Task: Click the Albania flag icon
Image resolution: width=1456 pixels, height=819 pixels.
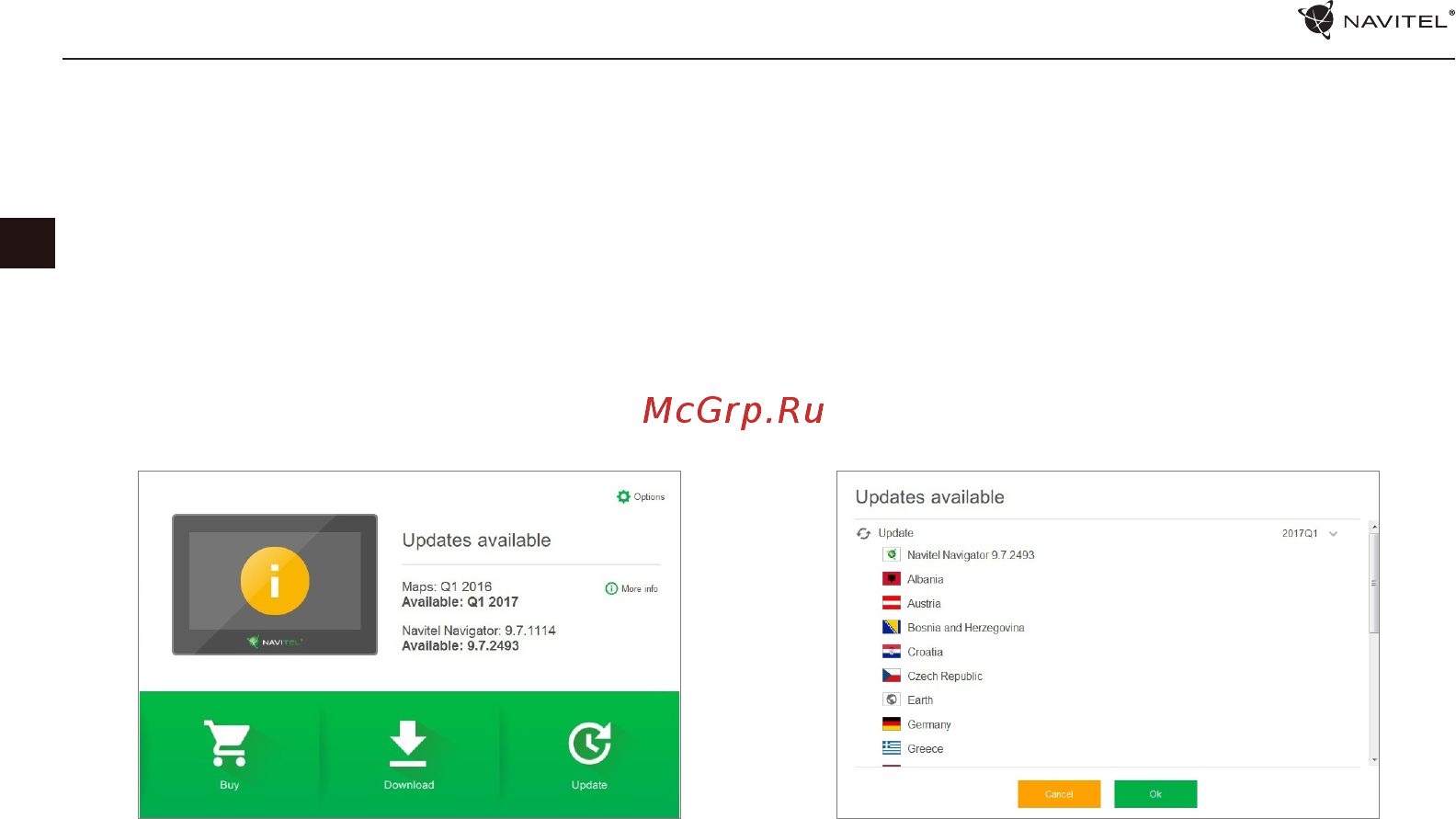Action: [892, 579]
